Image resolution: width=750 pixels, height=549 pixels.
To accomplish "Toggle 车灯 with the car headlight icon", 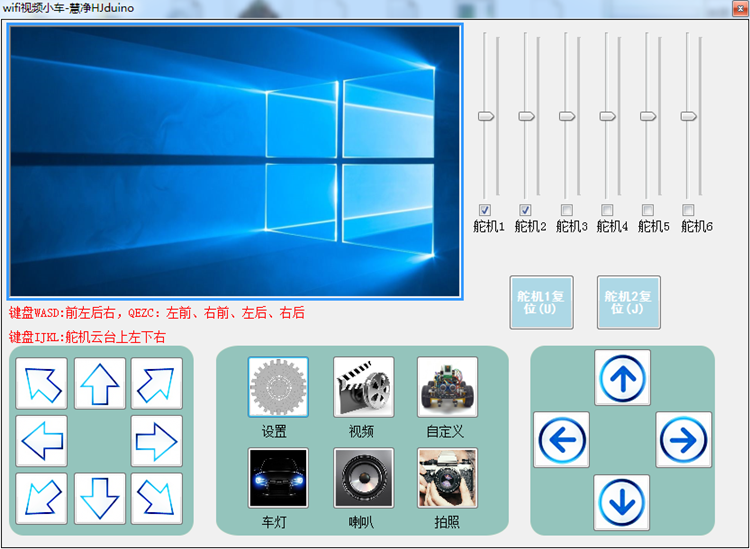I will pyautogui.click(x=278, y=478).
